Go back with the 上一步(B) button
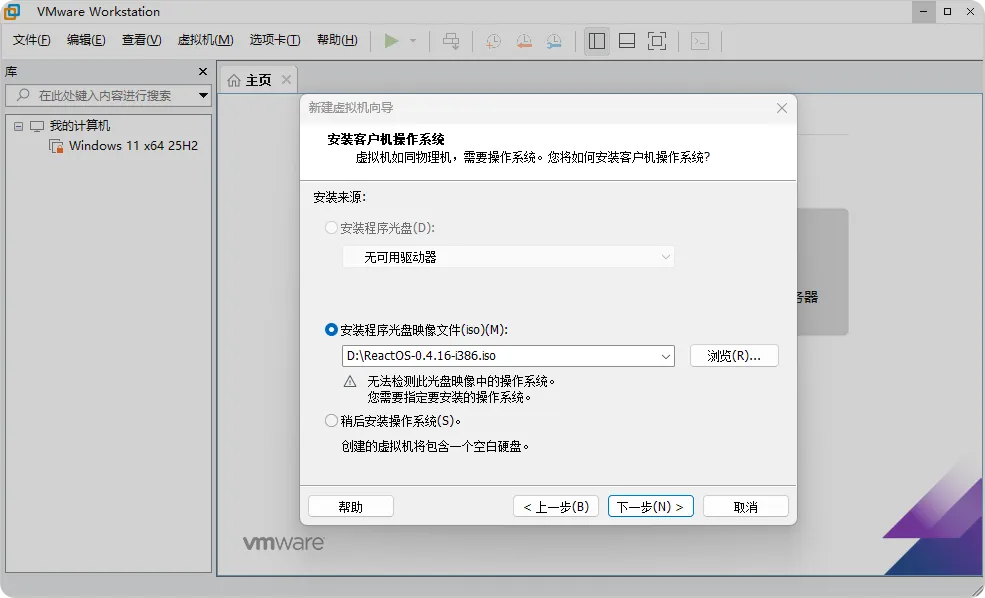The width and height of the screenshot is (985, 598). [556, 506]
